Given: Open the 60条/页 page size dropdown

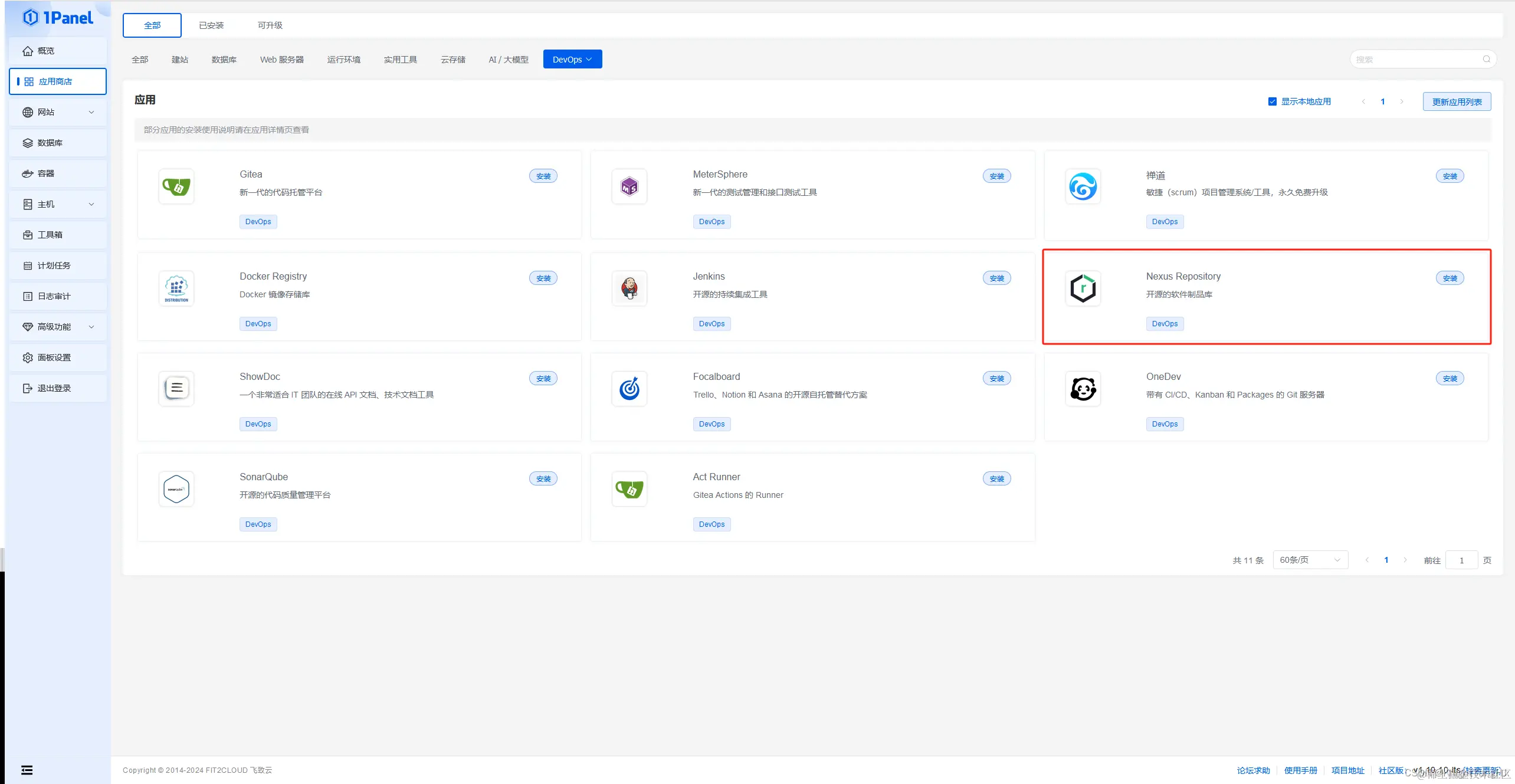Looking at the screenshot, I should tap(1310, 560).
